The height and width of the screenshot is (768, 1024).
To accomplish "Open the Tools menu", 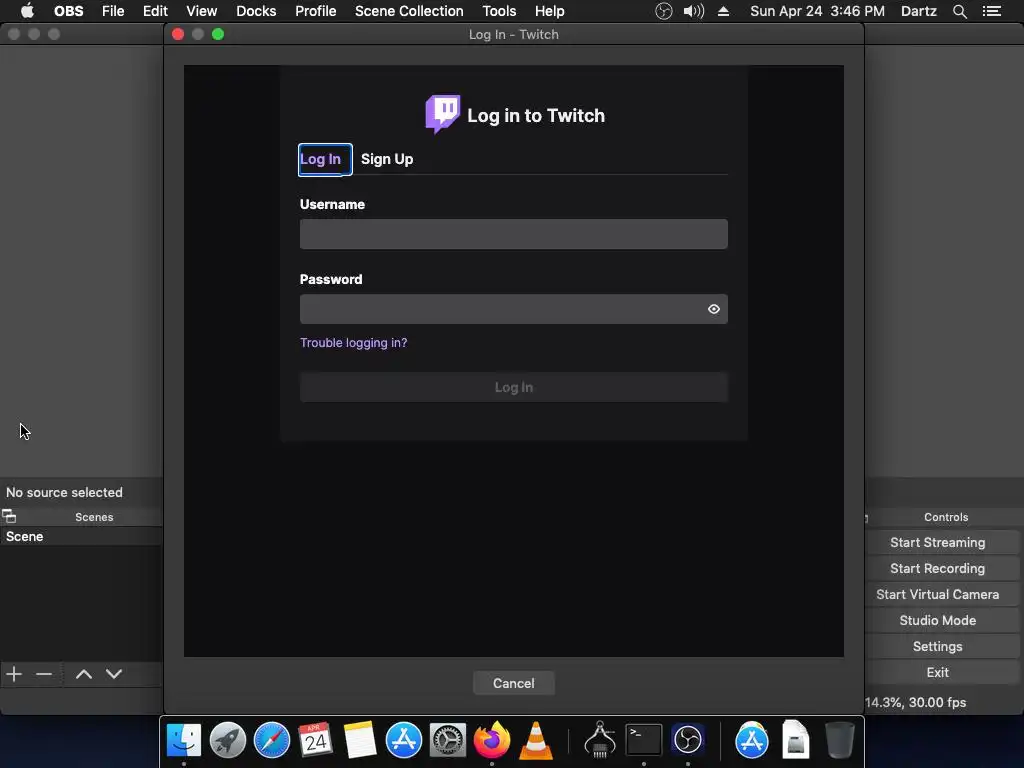I will (499, 11).
